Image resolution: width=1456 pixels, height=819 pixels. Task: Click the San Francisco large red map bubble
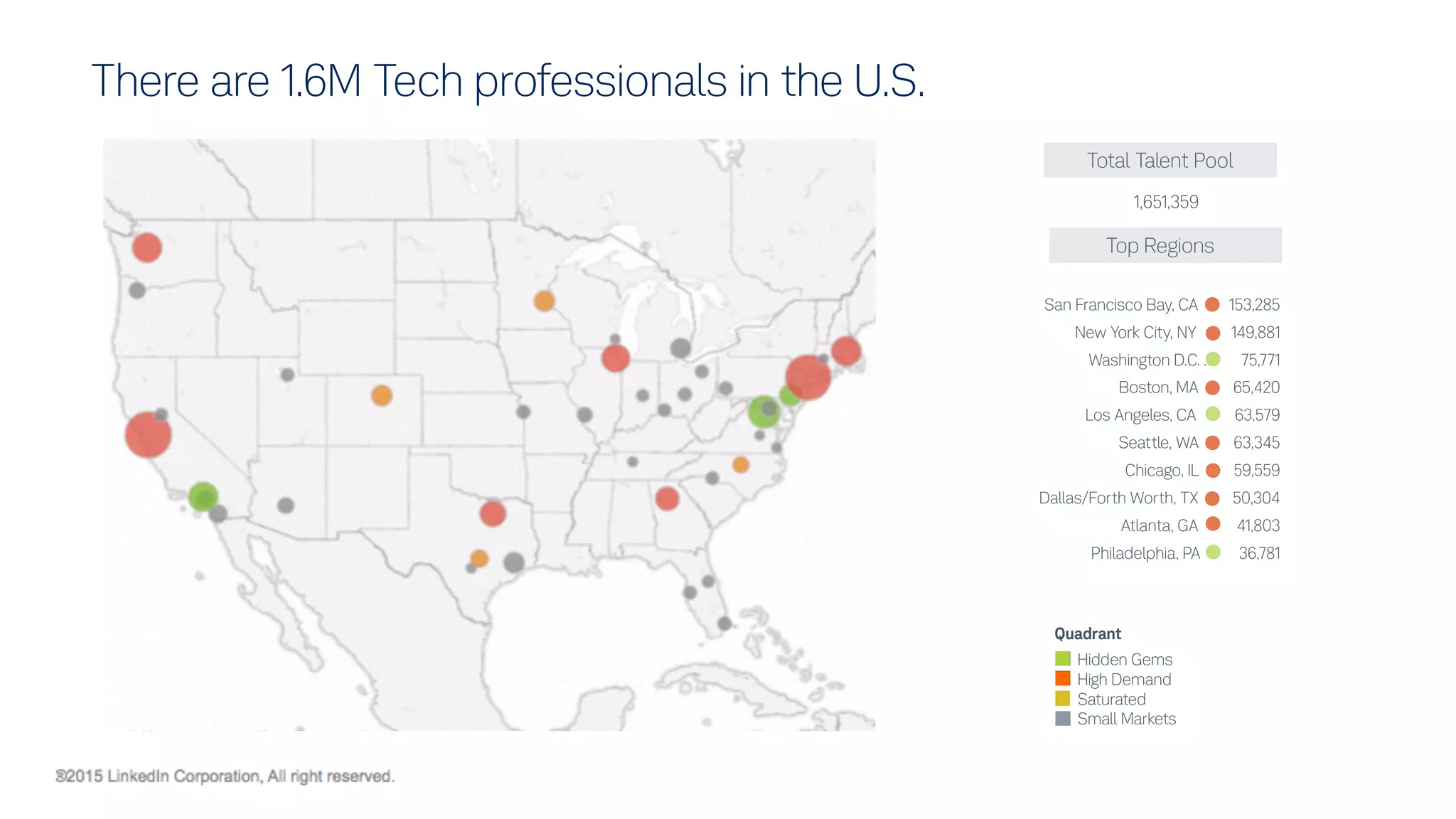148,434
